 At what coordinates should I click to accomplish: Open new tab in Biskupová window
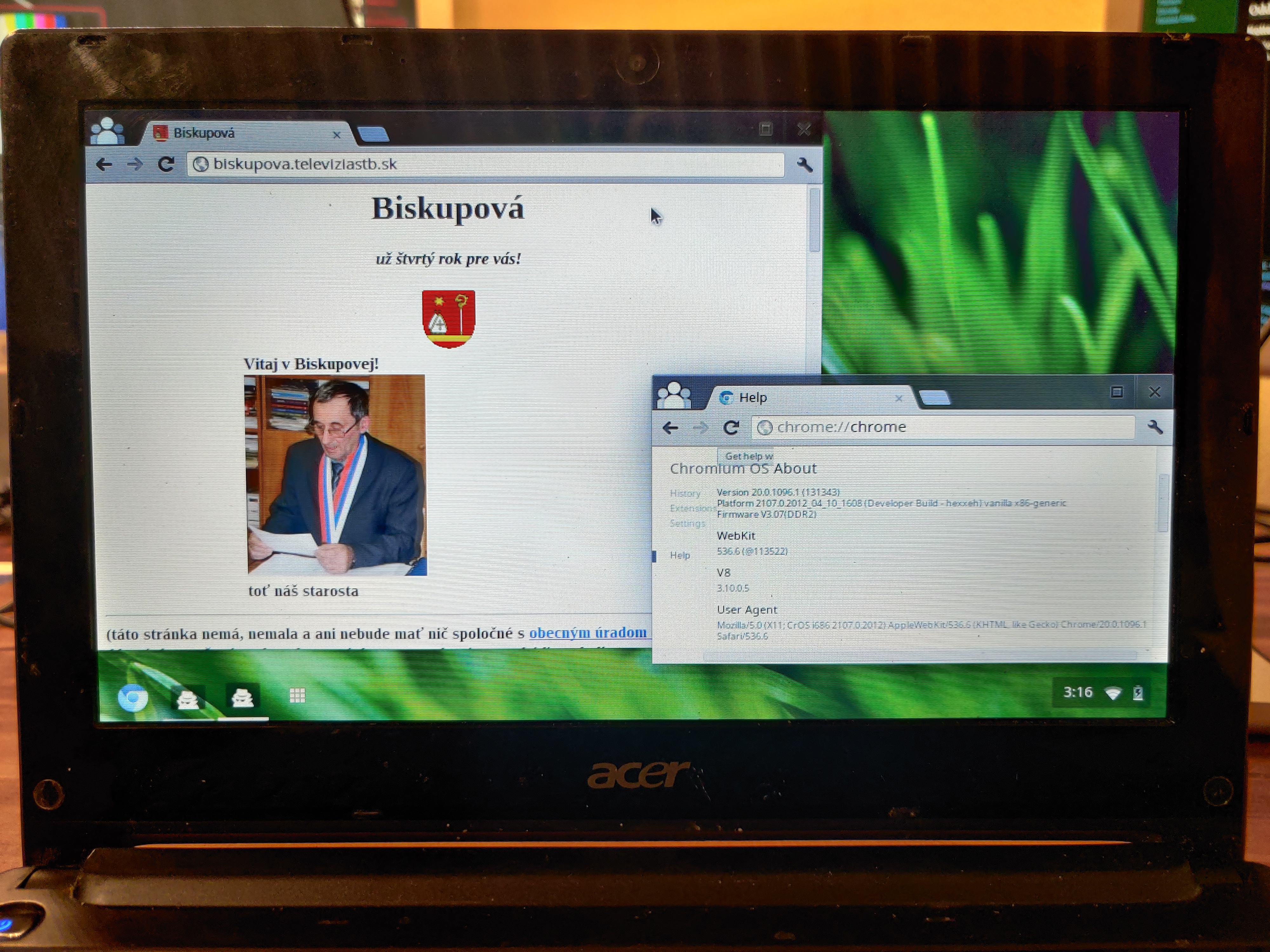pyautogui.click(x=373, y=135)
